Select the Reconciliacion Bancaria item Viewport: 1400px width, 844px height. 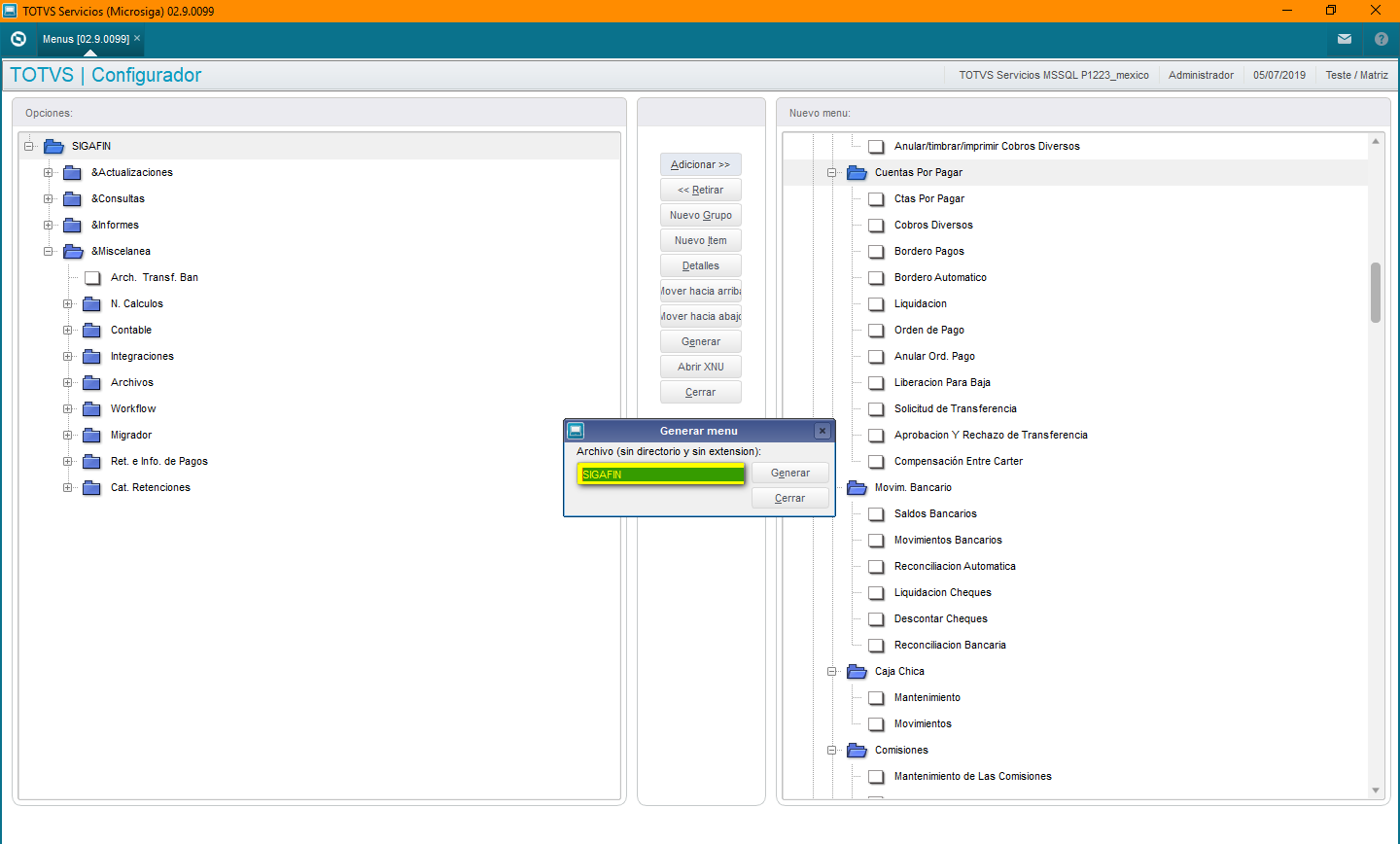[950, 645]
